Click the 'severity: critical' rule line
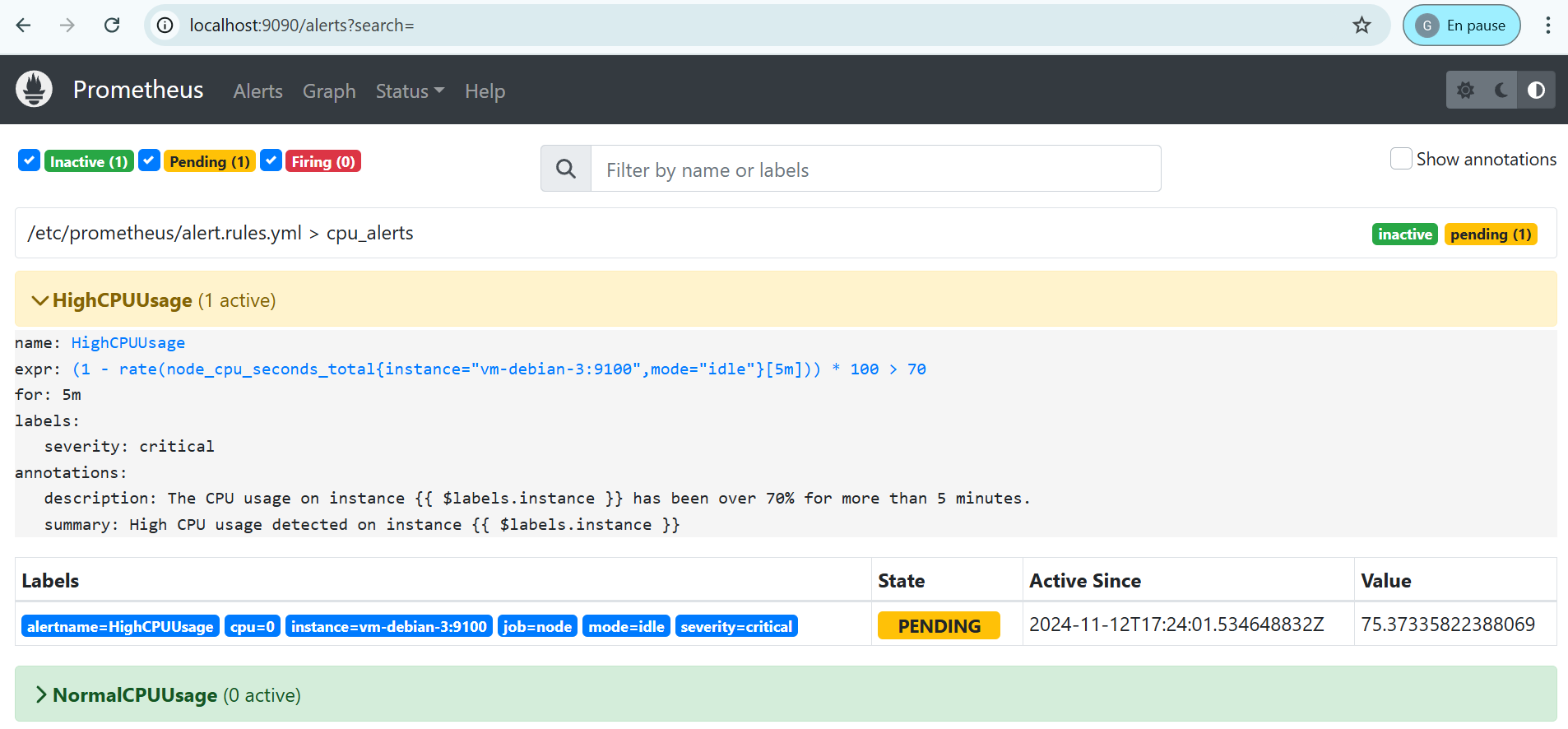This screenshot has width=1568, height=729. click(x=129, y=447)
